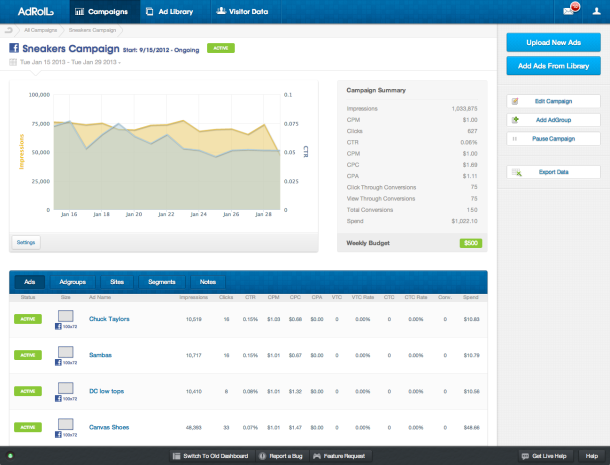The height and width of the screenshot is (465, 610).
Task: Click the DC low tops ad thumbnail
Action: 66,388
